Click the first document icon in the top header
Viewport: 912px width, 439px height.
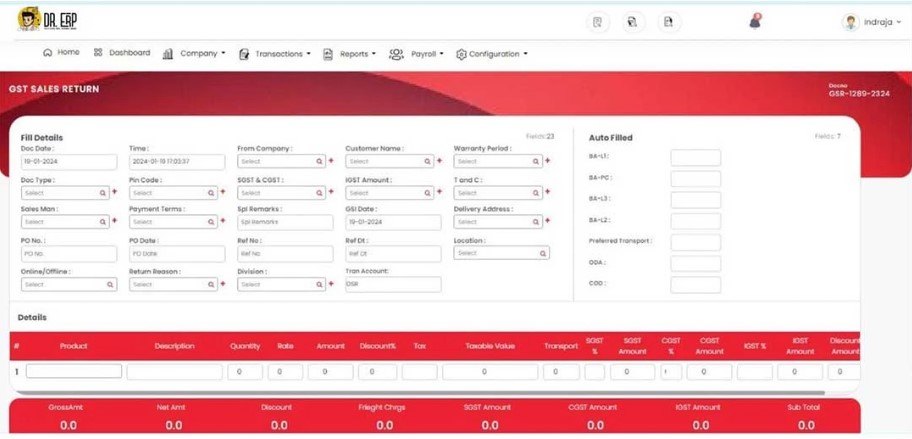[597, 22]
